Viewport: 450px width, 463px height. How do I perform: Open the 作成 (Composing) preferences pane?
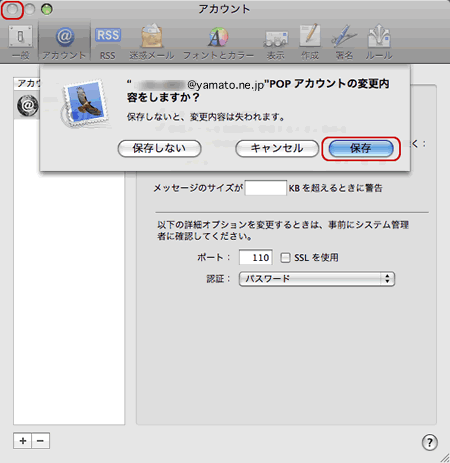(x=310, y=42)
